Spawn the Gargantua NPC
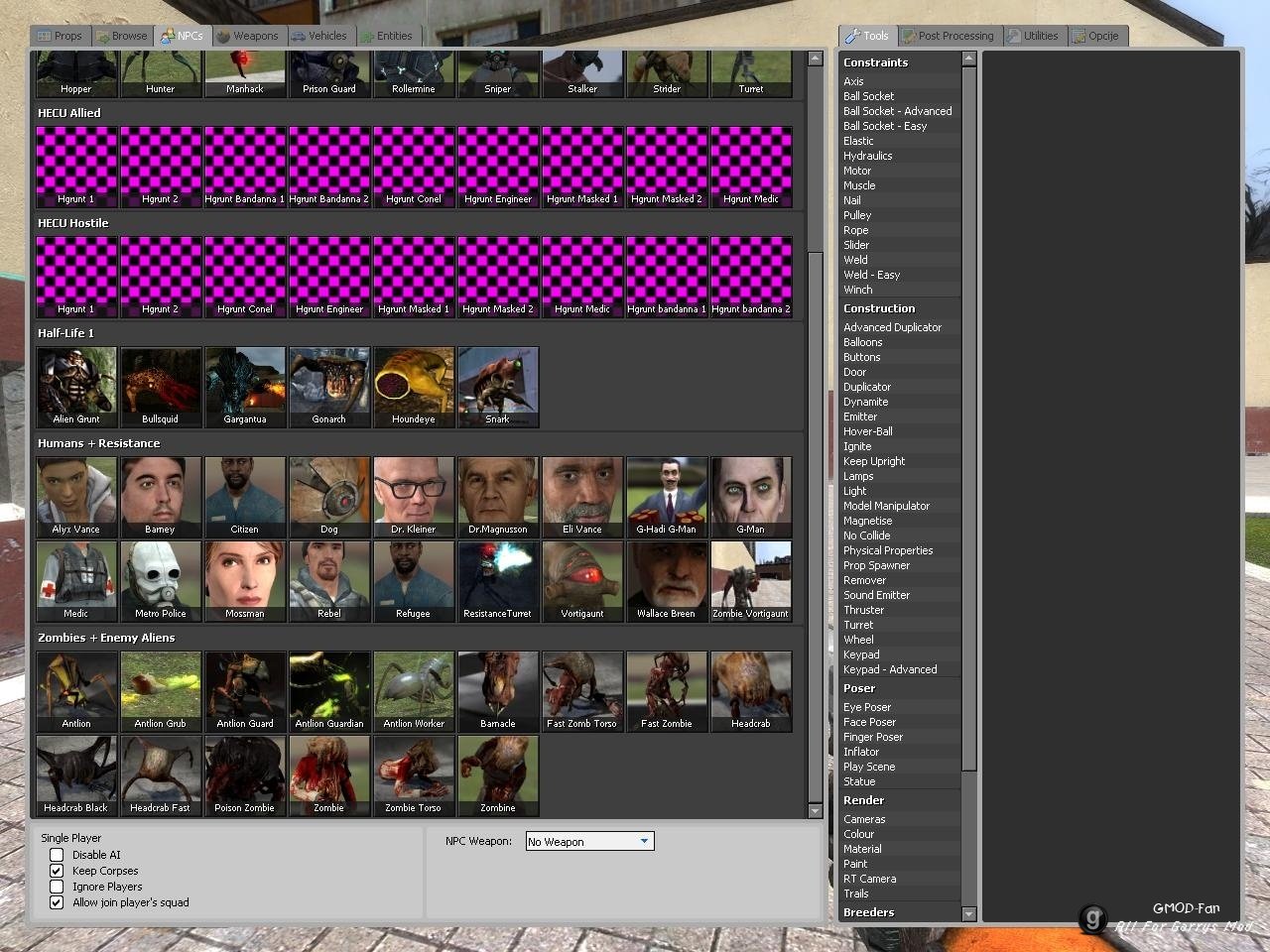The width and height of the screenshot is (1270, 952). 245,387
